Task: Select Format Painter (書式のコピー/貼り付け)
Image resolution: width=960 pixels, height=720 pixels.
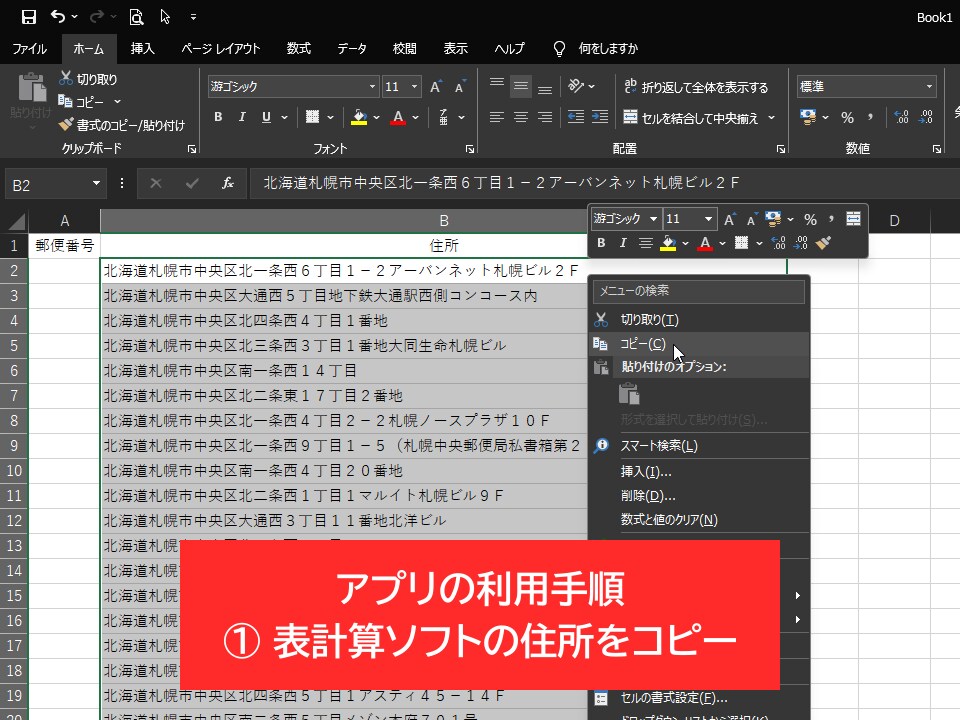Action: [121, 125]
